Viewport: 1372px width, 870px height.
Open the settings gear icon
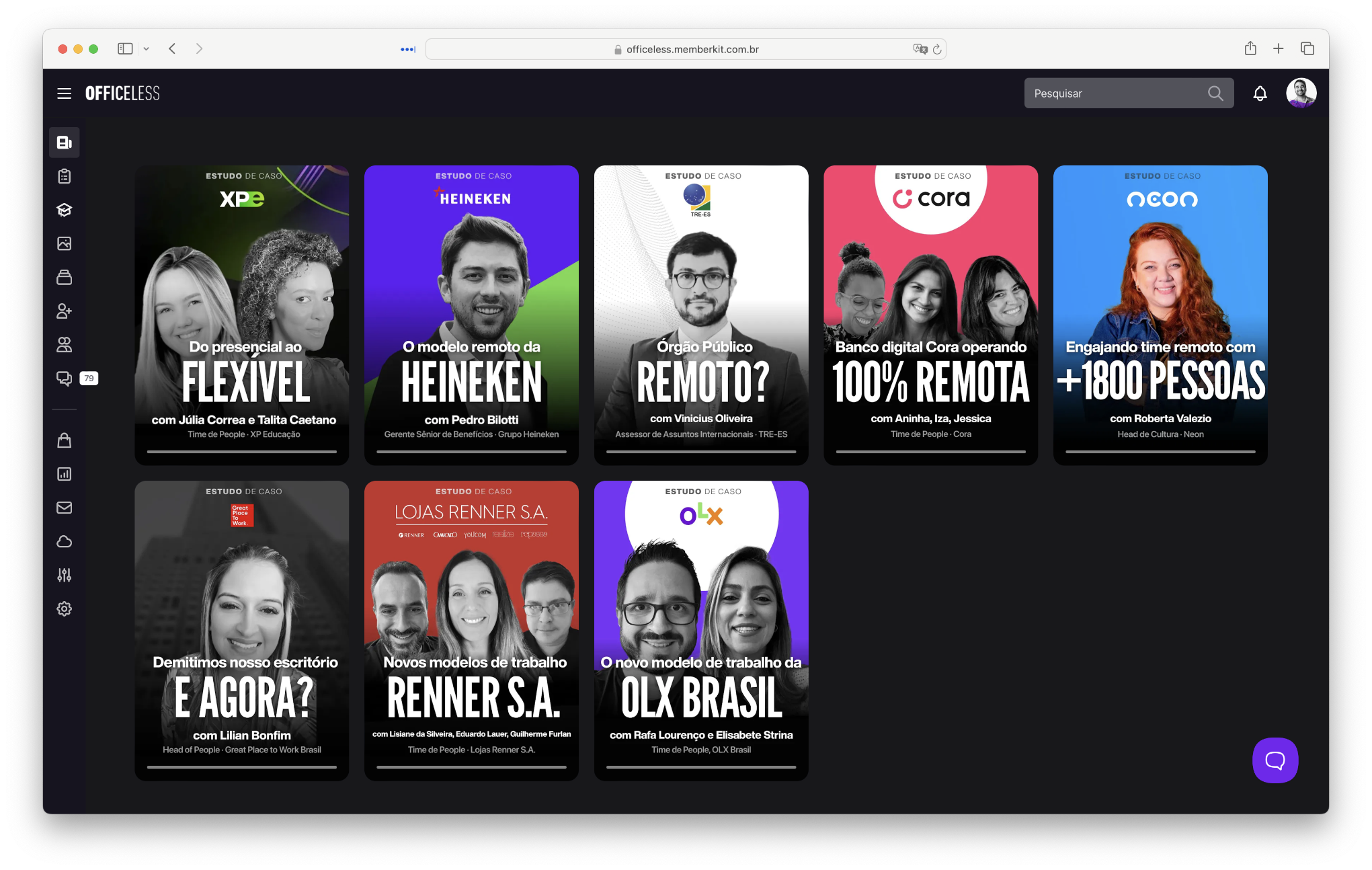64,608
